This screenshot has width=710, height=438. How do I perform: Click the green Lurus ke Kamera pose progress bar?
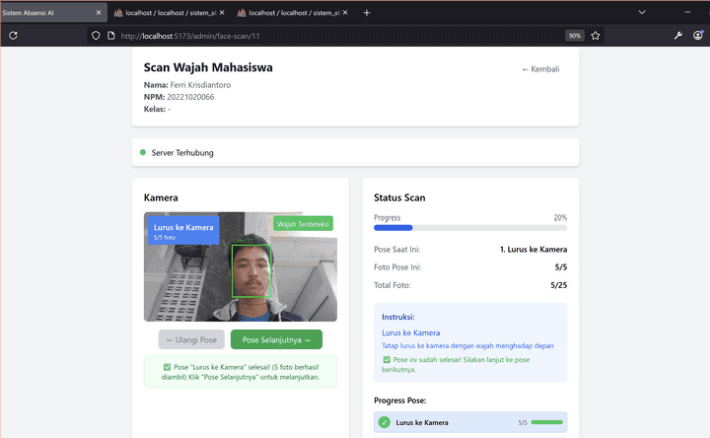[547, 422]
